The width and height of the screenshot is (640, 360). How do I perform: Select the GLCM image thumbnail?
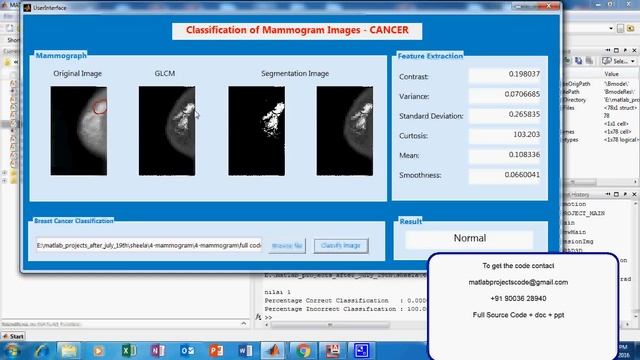pyautogui.click(x=167, y=131)
